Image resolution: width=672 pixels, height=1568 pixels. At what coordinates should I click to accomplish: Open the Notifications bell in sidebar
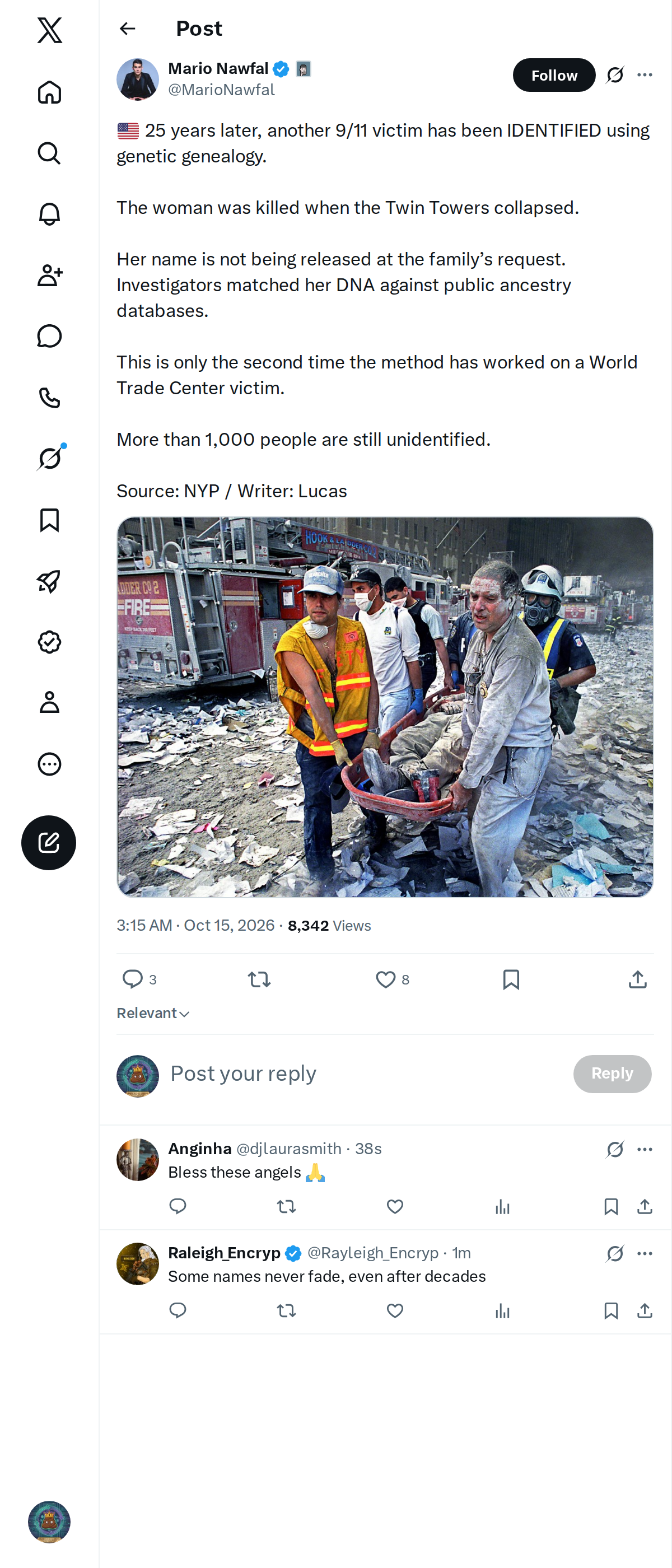tap(49, 214)
